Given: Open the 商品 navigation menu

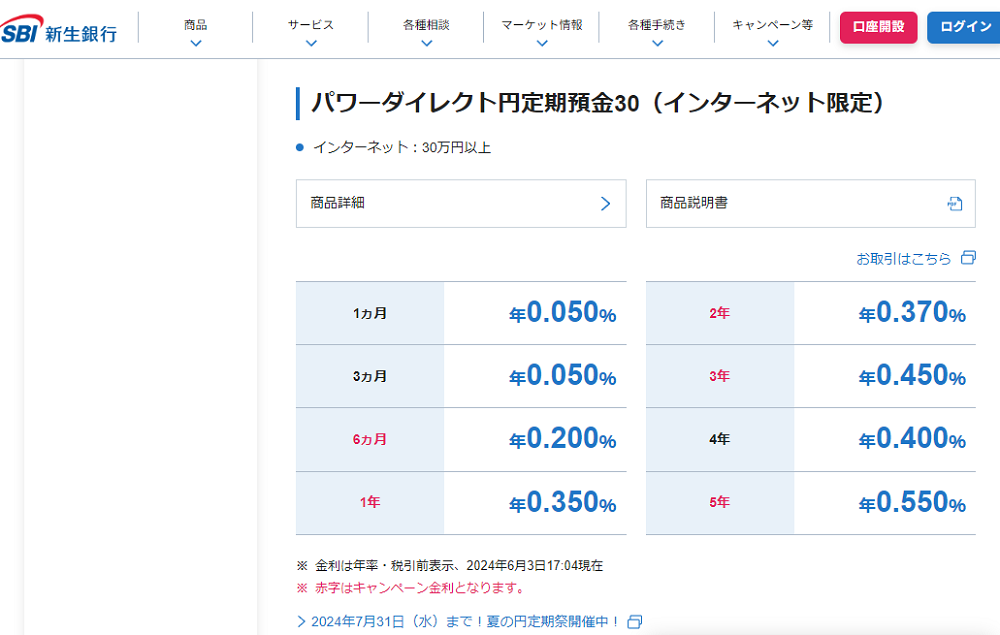Looking at the screenshot, I should point(195,32).
